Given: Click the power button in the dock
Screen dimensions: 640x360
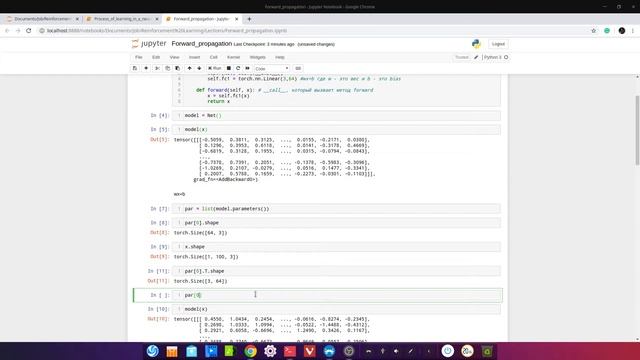Looking at the screenshot, I should [447, 351].
